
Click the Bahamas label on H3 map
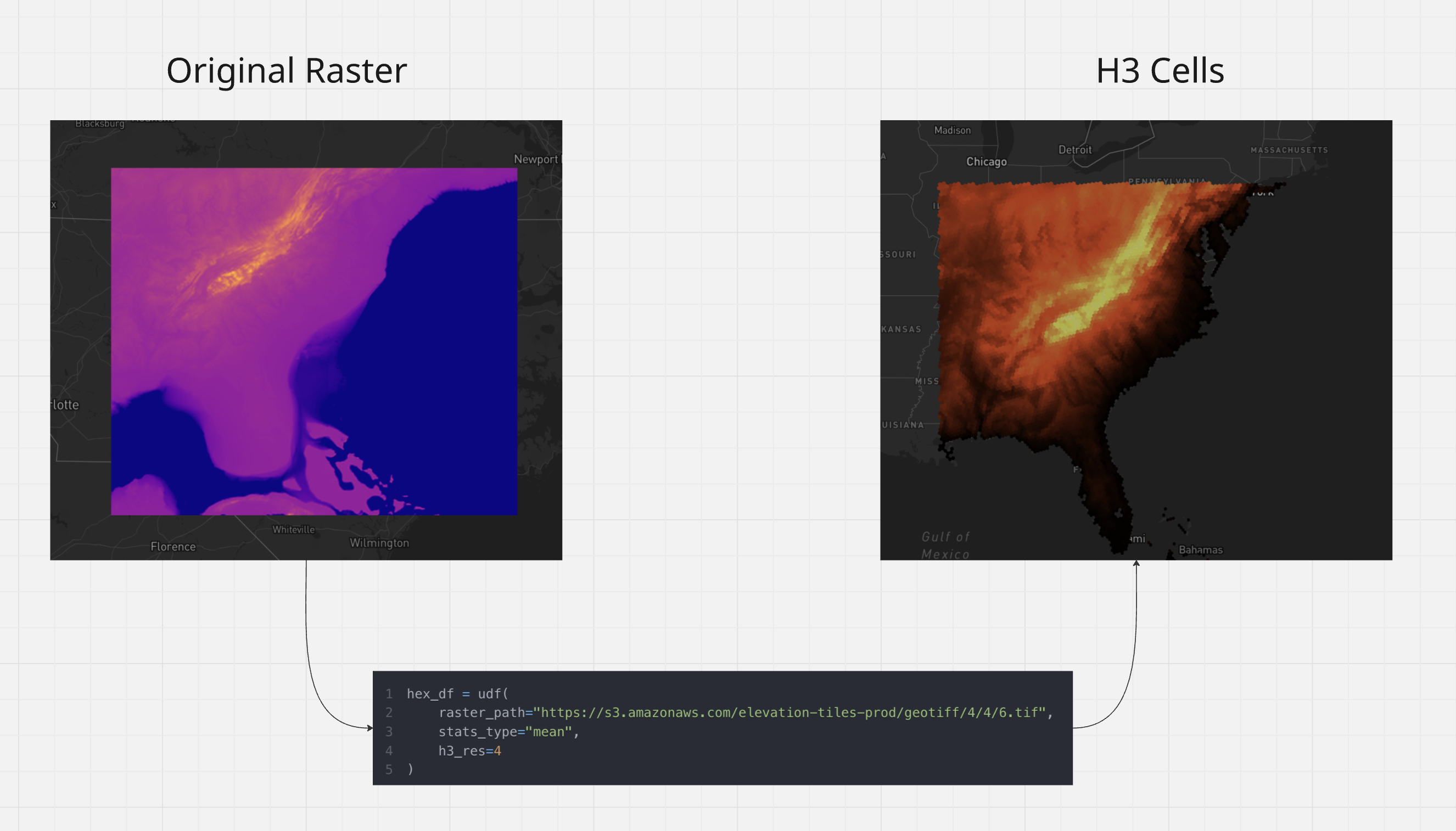1200,549
